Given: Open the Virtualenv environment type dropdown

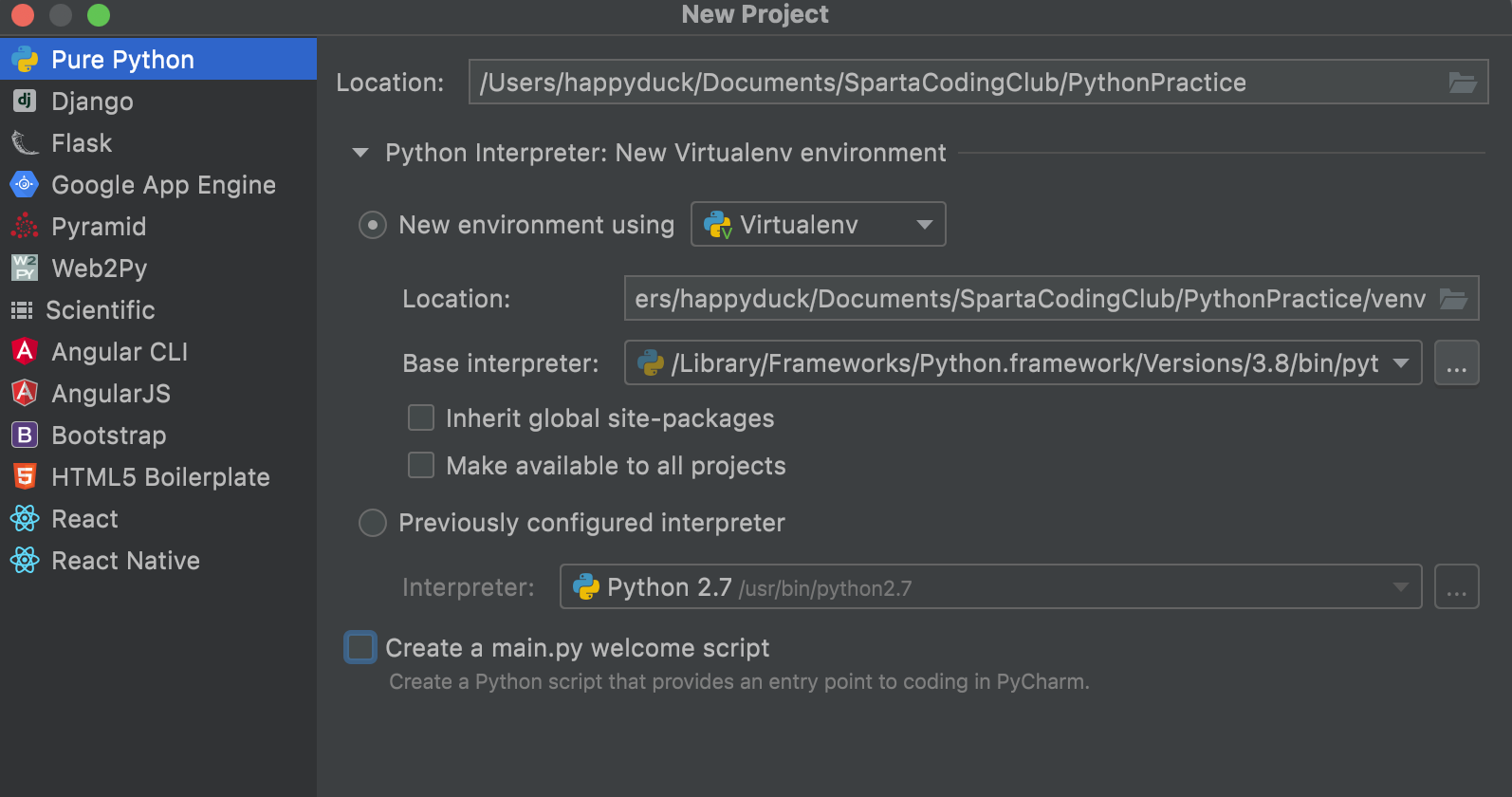Looking at the screenshot, I should pyautogui.click(x=818, y=225).
